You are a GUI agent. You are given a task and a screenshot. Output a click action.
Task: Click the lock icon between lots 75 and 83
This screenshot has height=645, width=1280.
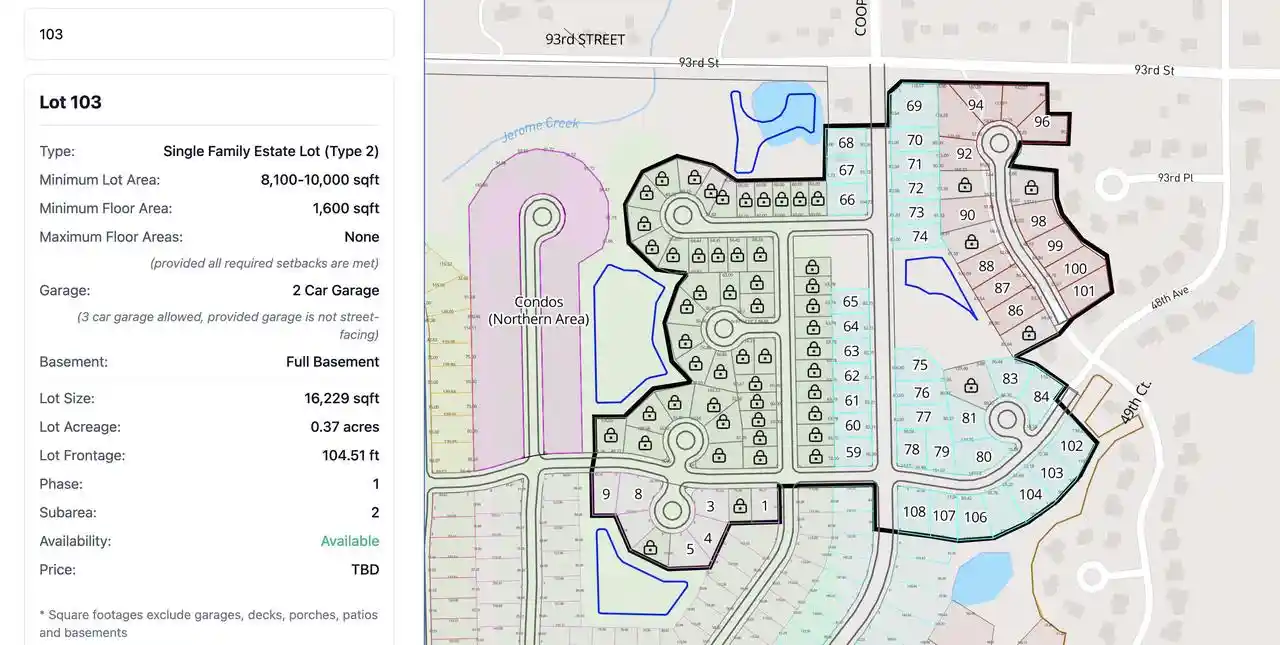click(970, 385)
